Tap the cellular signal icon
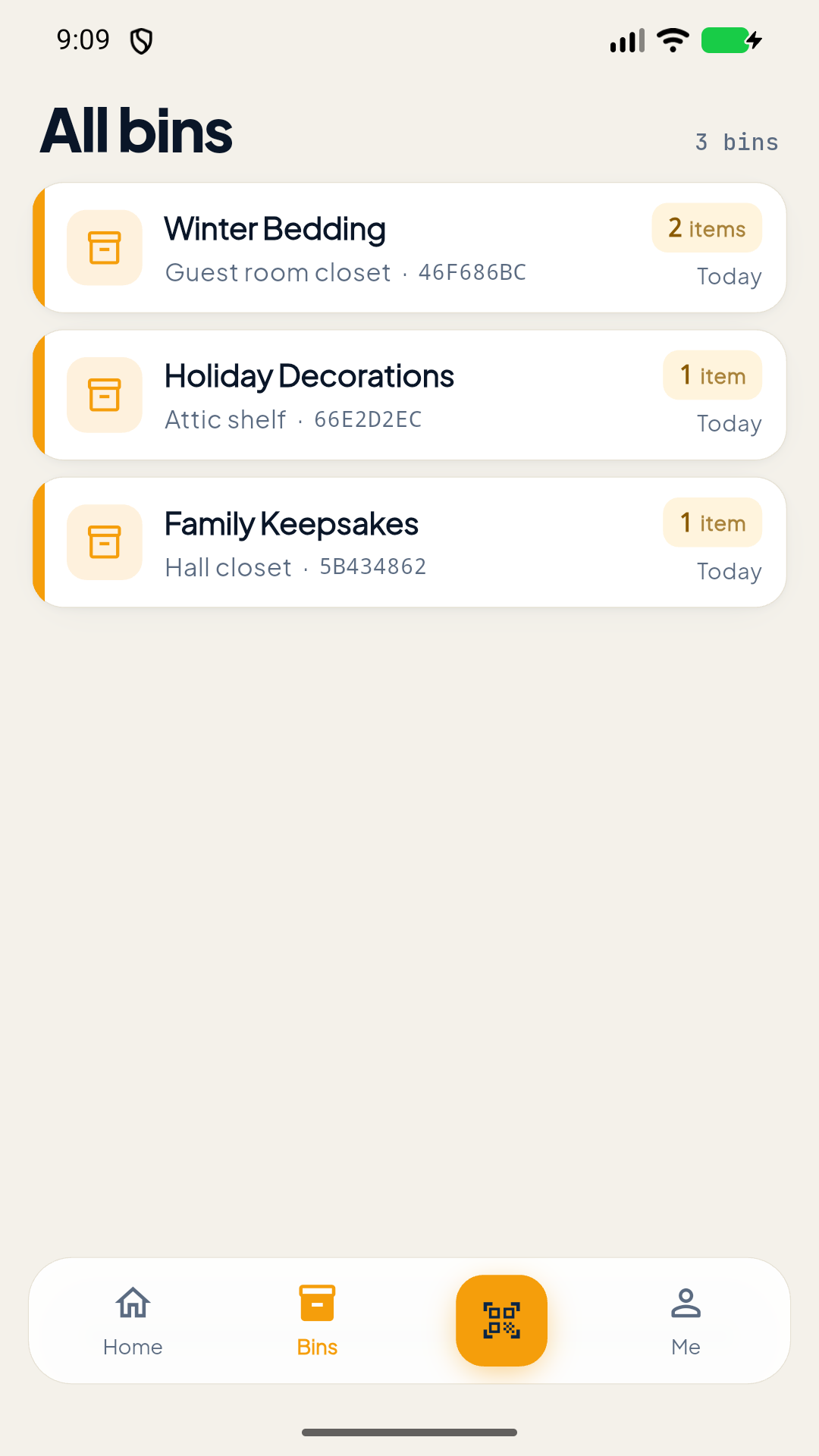The image size is (819, 1456). tap(627, 40)
